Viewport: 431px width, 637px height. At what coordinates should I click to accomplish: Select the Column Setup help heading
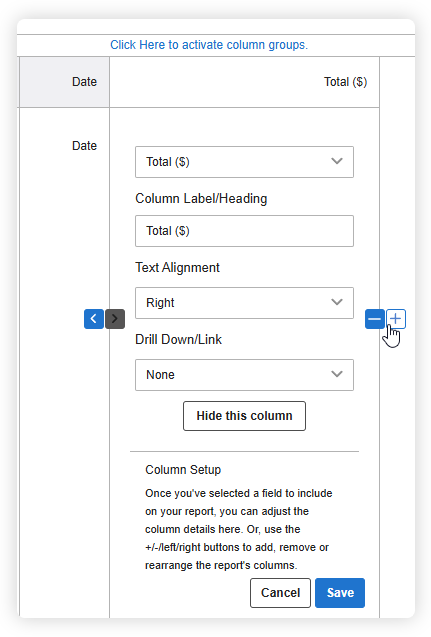point(183,470)
